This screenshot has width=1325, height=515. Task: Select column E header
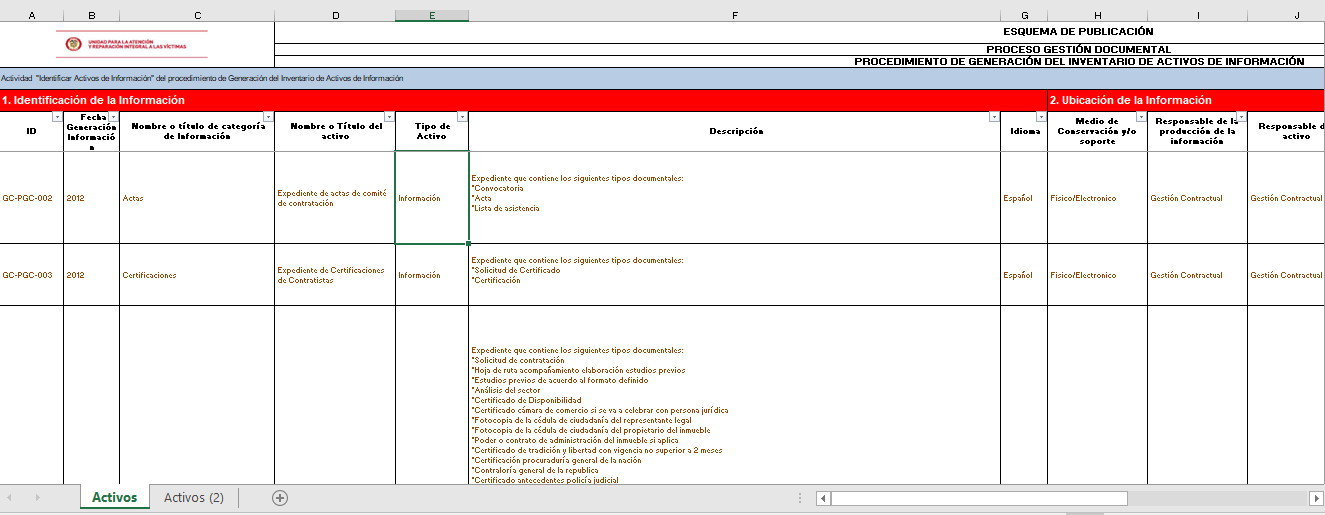point(432,15)
